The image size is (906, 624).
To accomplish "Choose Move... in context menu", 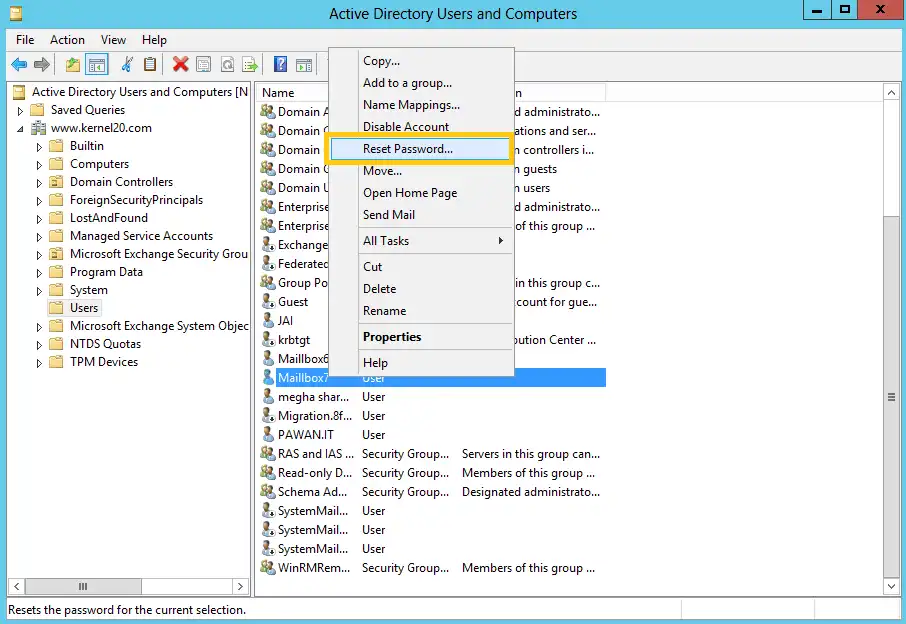I will tap(421, 171).
